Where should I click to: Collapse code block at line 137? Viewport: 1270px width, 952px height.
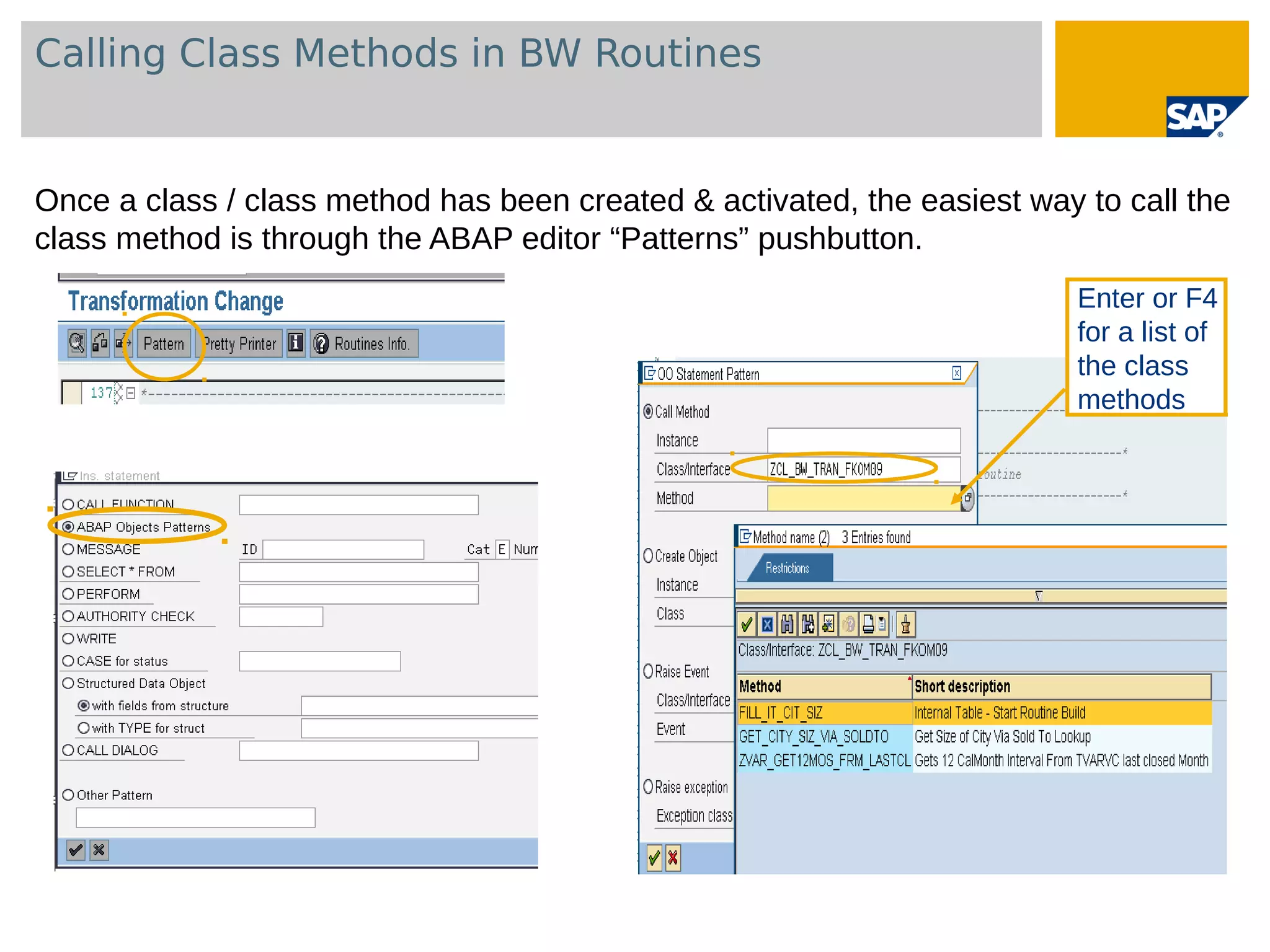click(130, 393)
